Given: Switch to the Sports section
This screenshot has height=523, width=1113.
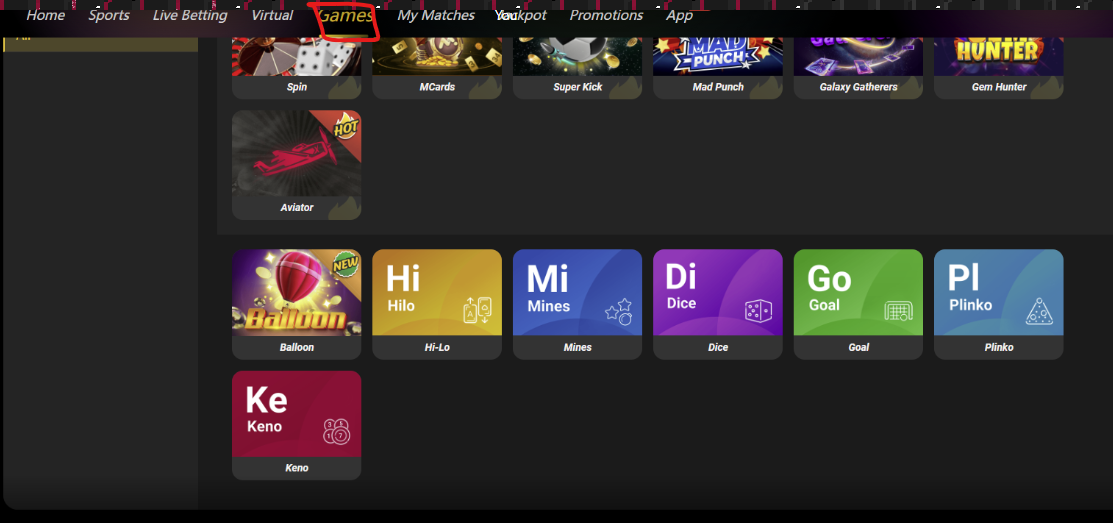Looking at the screenshot, I should (109, 15).
